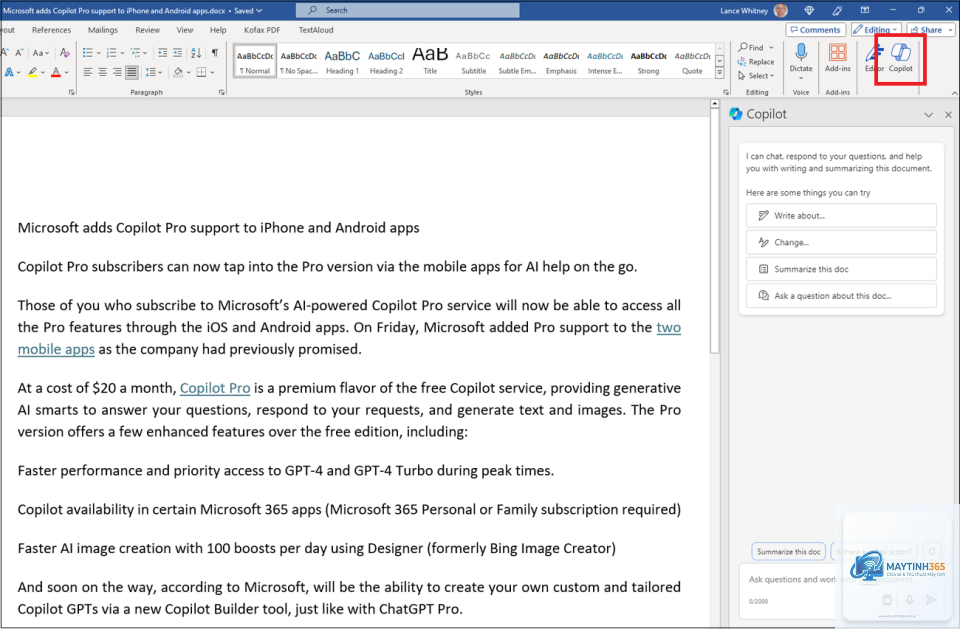Open the View tab
The image size is (960, 629).
click(x=185, y=29)
